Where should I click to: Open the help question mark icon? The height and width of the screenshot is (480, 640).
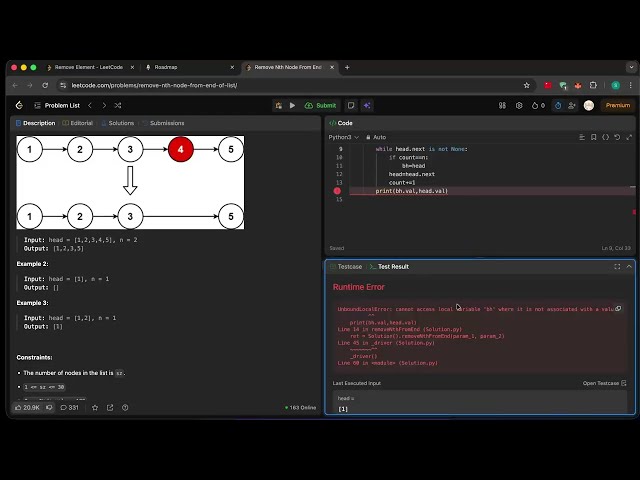pyautogui.click(x=125, y=407)
